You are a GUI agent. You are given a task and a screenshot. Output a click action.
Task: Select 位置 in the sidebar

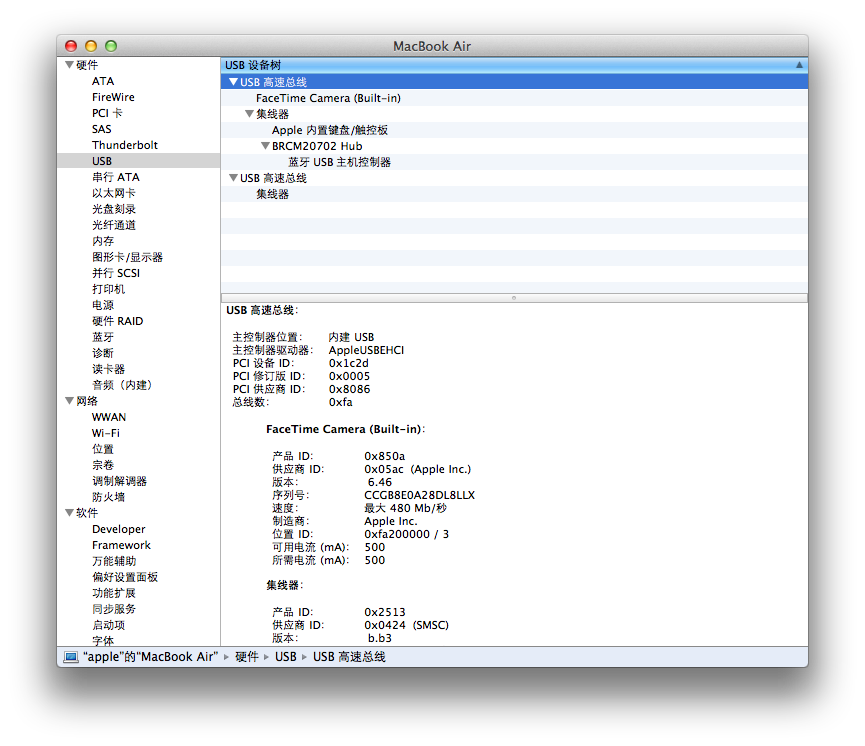pos(103,449)
